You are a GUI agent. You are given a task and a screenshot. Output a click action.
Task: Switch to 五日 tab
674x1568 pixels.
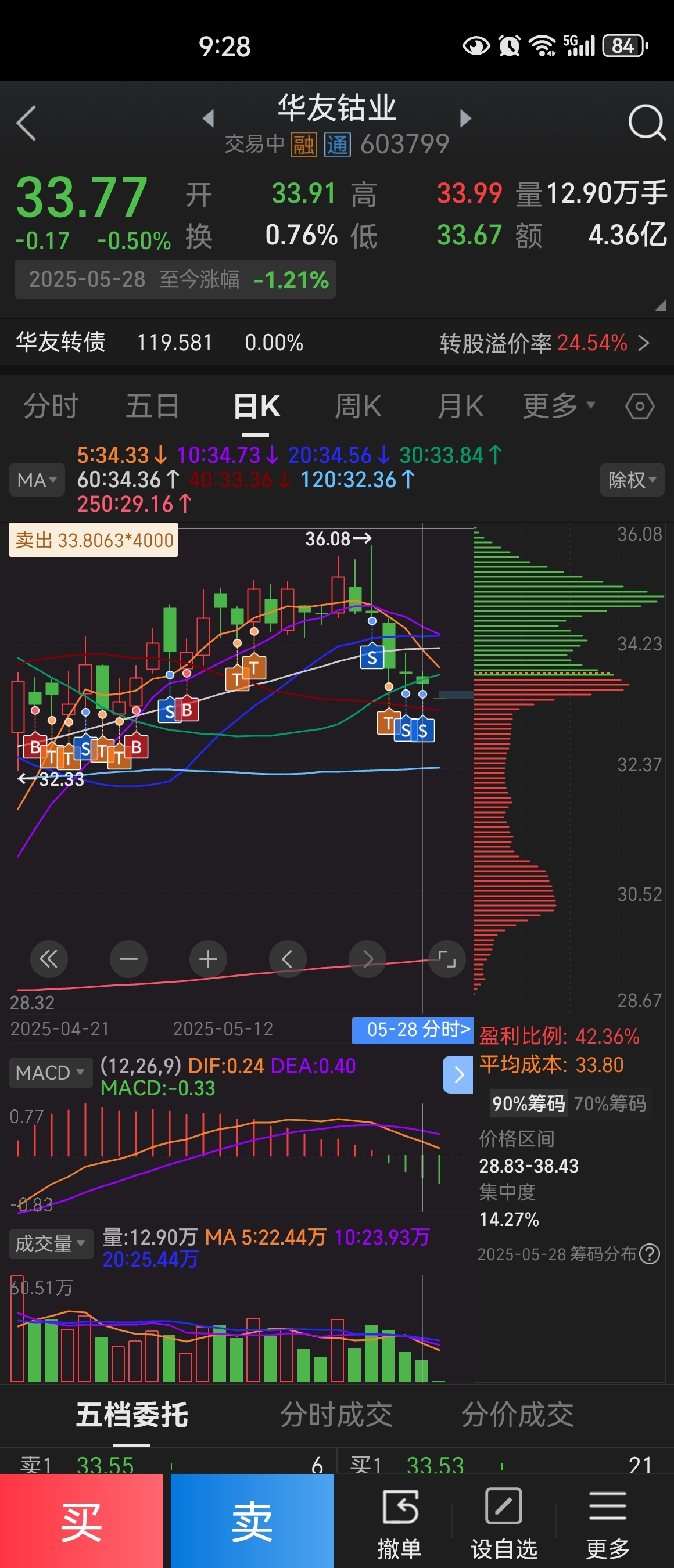coord(153,406)
